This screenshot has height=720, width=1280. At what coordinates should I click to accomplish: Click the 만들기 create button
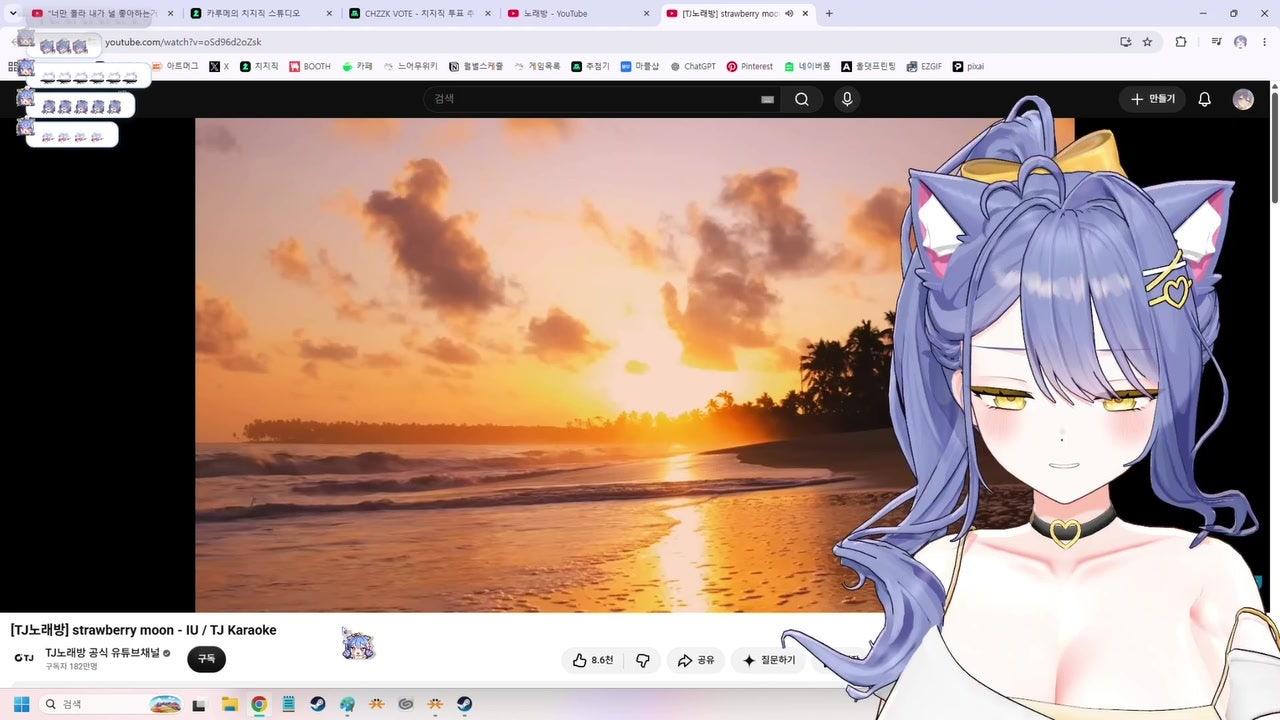(x=1152, y=99)
